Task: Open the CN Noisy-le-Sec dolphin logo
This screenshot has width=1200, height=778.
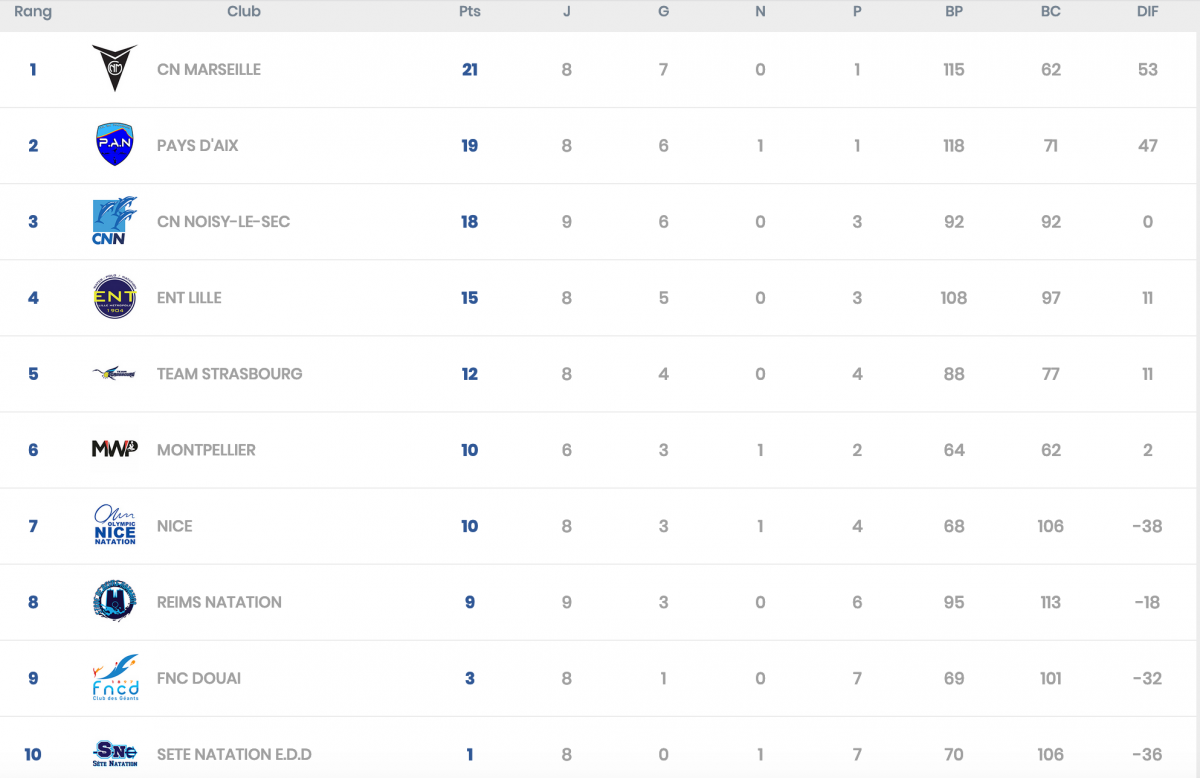Action: [114, 221]
